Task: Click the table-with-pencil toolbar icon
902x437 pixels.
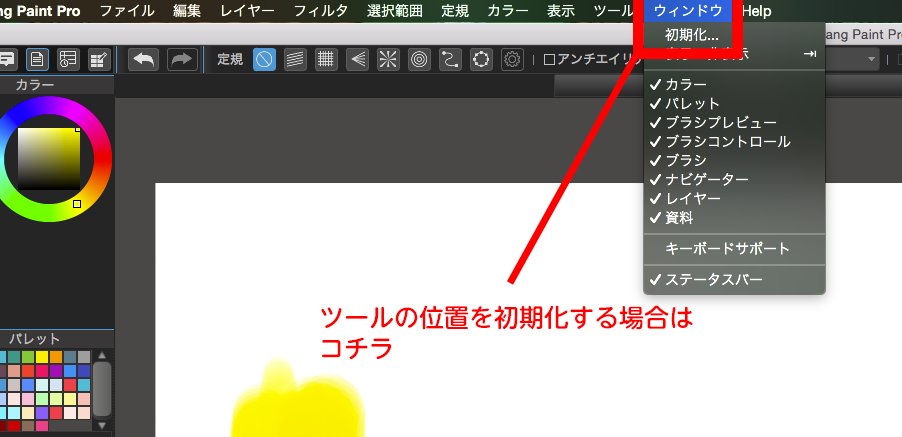Action: pos(100,59)
